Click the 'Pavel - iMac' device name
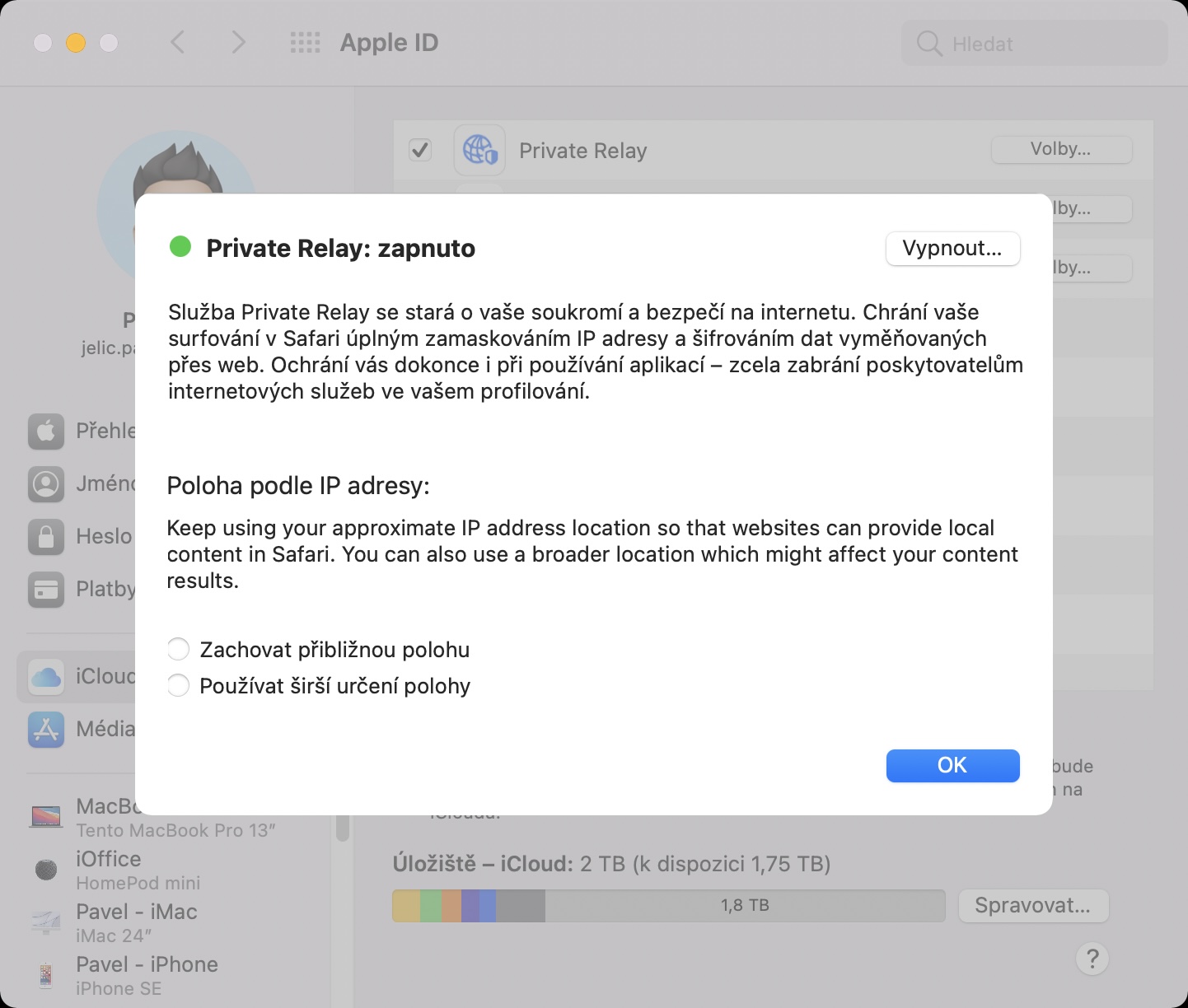 [x=137, y=912]
